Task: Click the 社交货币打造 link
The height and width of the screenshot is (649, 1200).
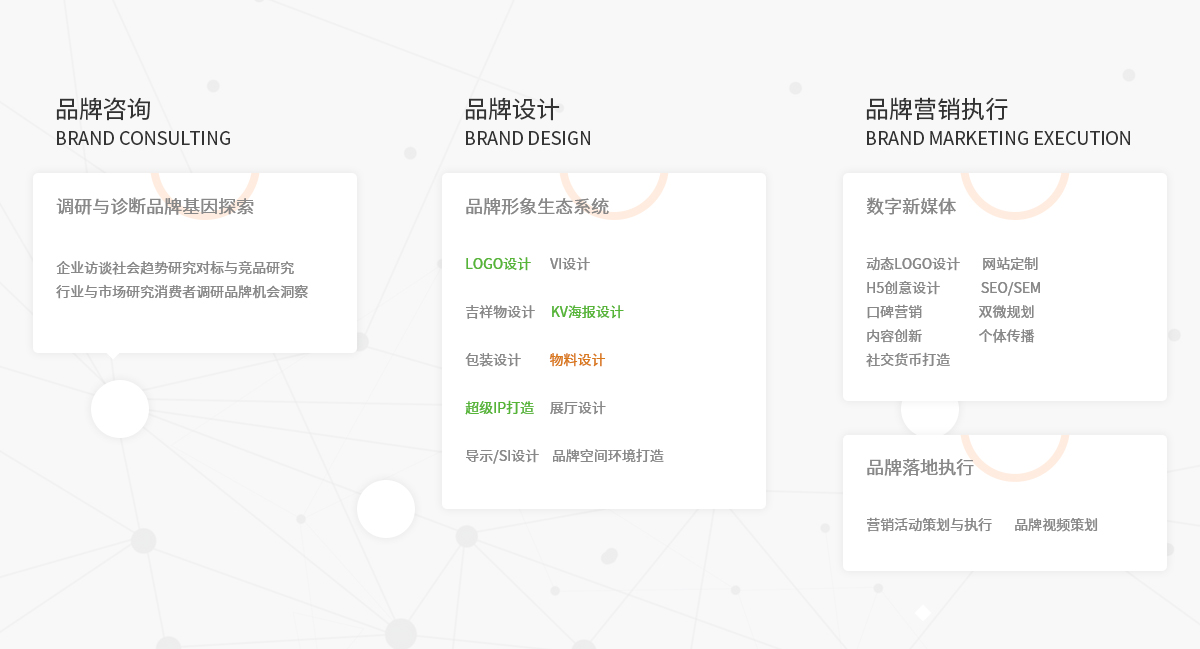Action: click(908, 360)
